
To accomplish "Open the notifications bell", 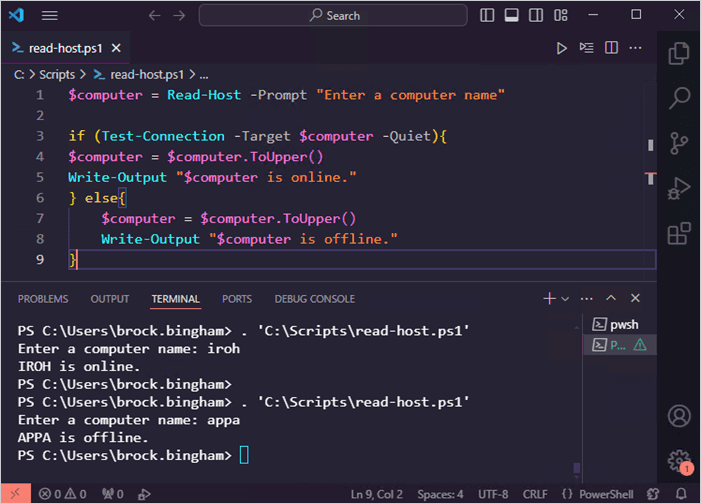I will click(x=681, y=494).
